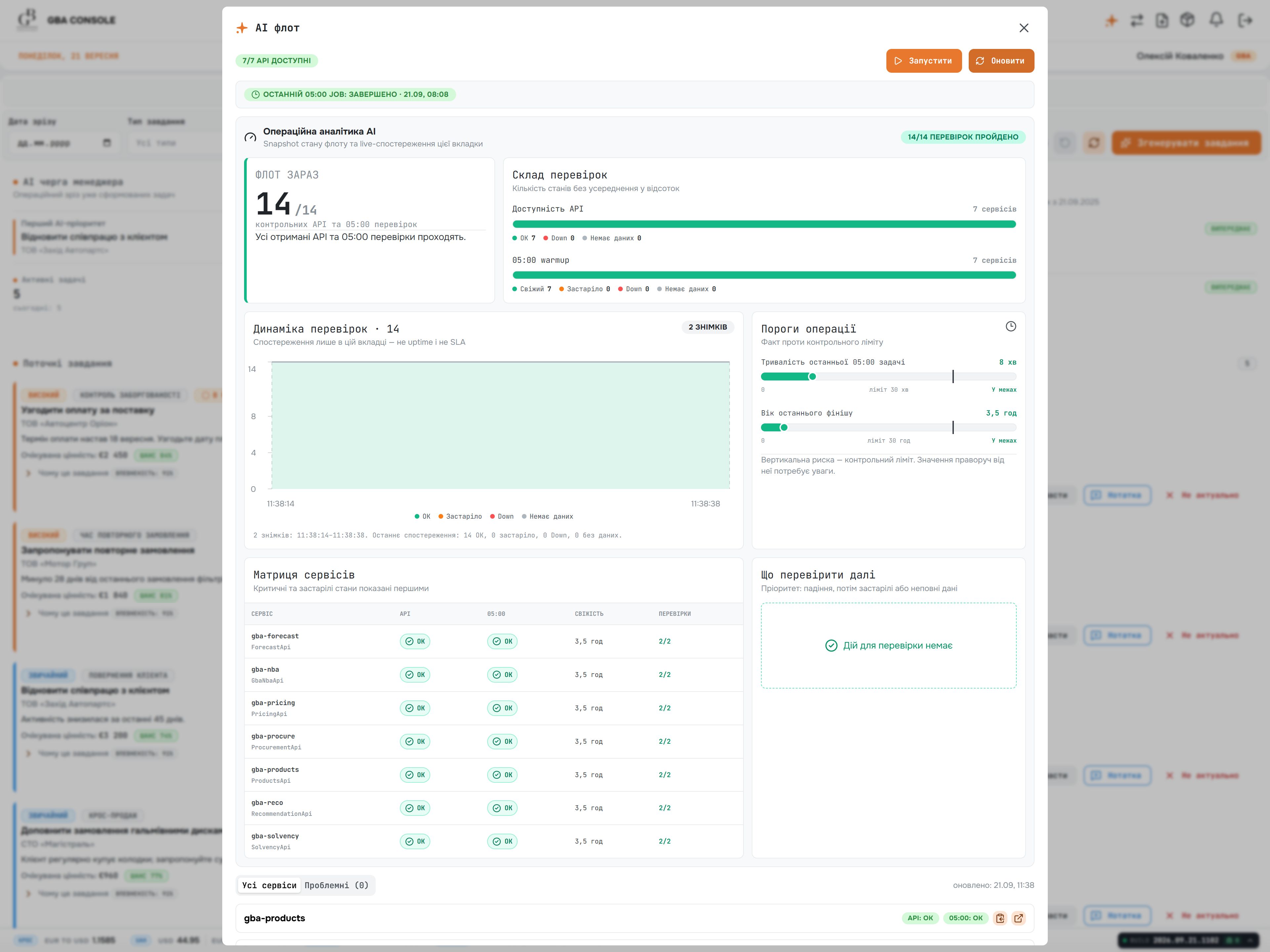This screenshot has width=1270, height=952.
Task: Click the 05:00: OK badge in gba-products row
Action: coord(966,918)
